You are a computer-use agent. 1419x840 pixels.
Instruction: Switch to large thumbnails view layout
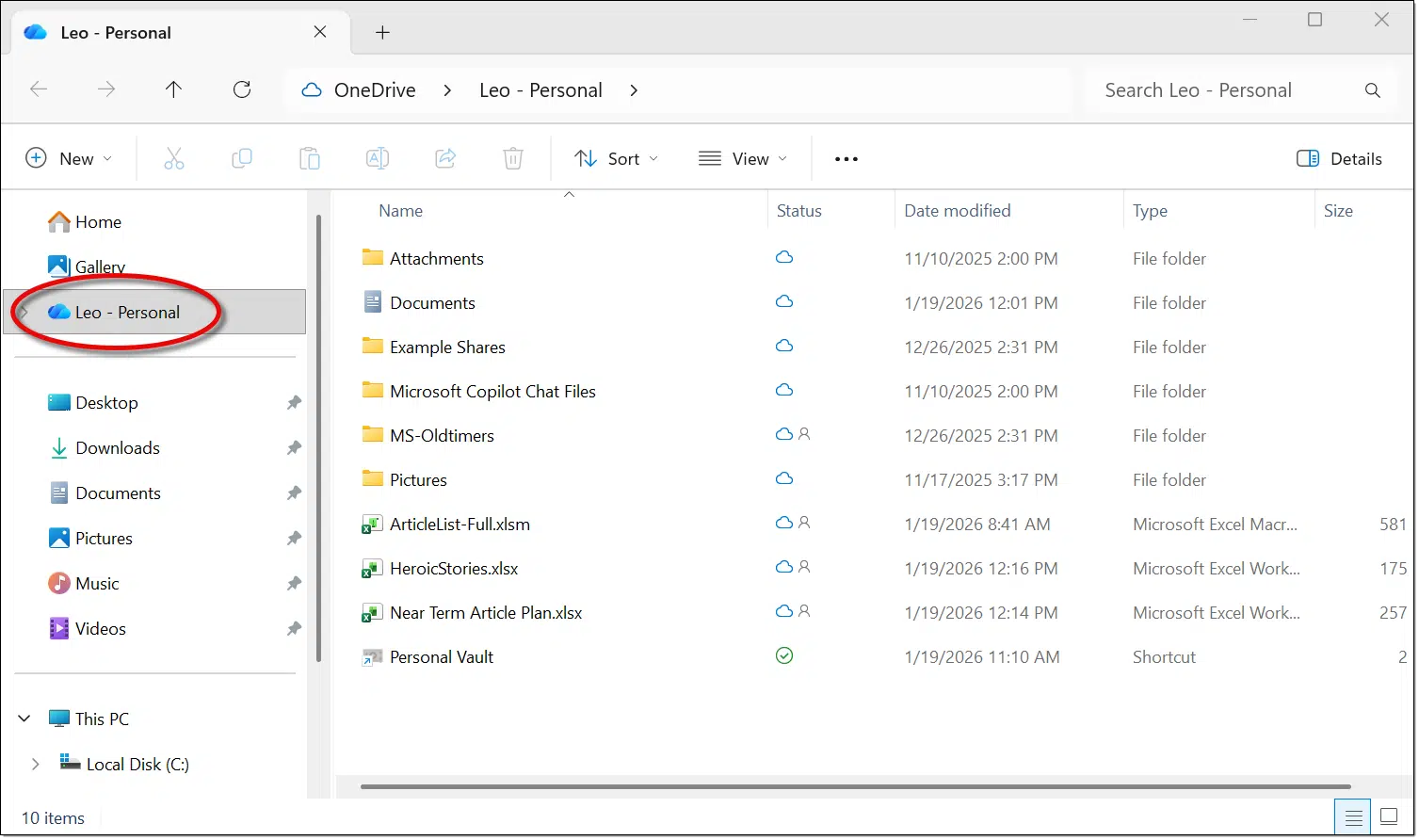pyautogui.click(x=1389, y=816)
